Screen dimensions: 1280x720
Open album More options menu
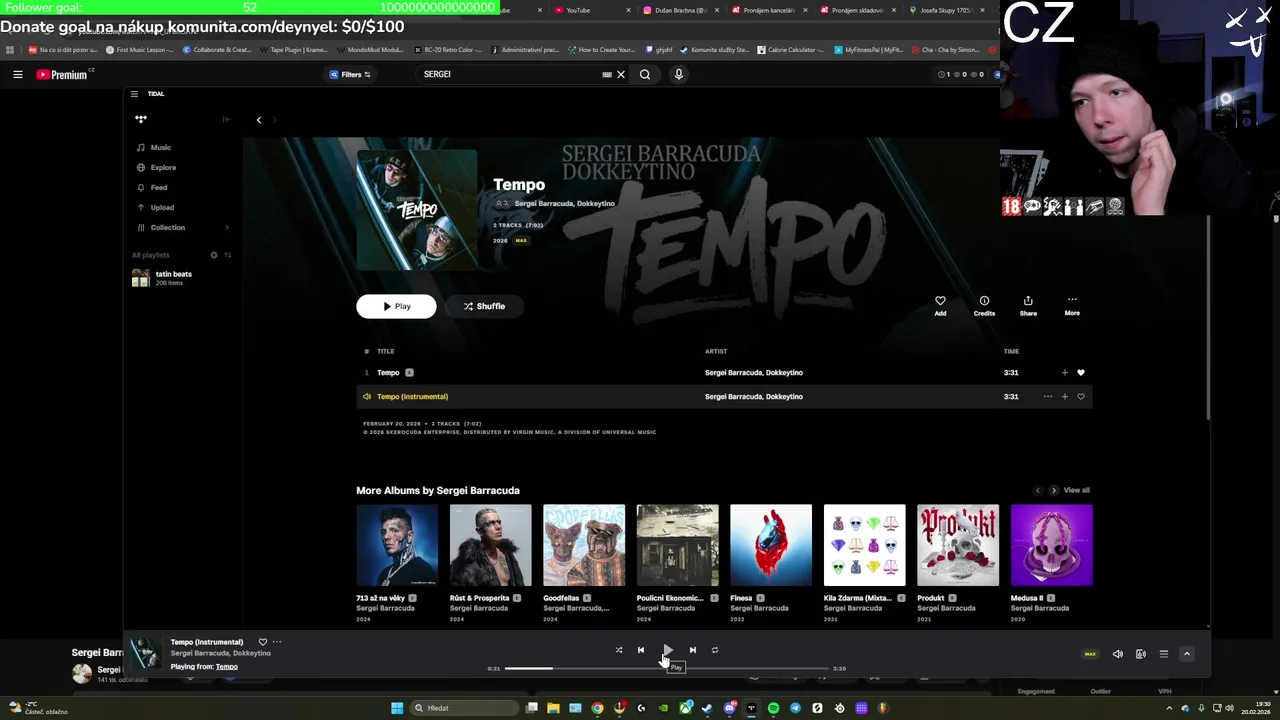tap(1072, 305)
